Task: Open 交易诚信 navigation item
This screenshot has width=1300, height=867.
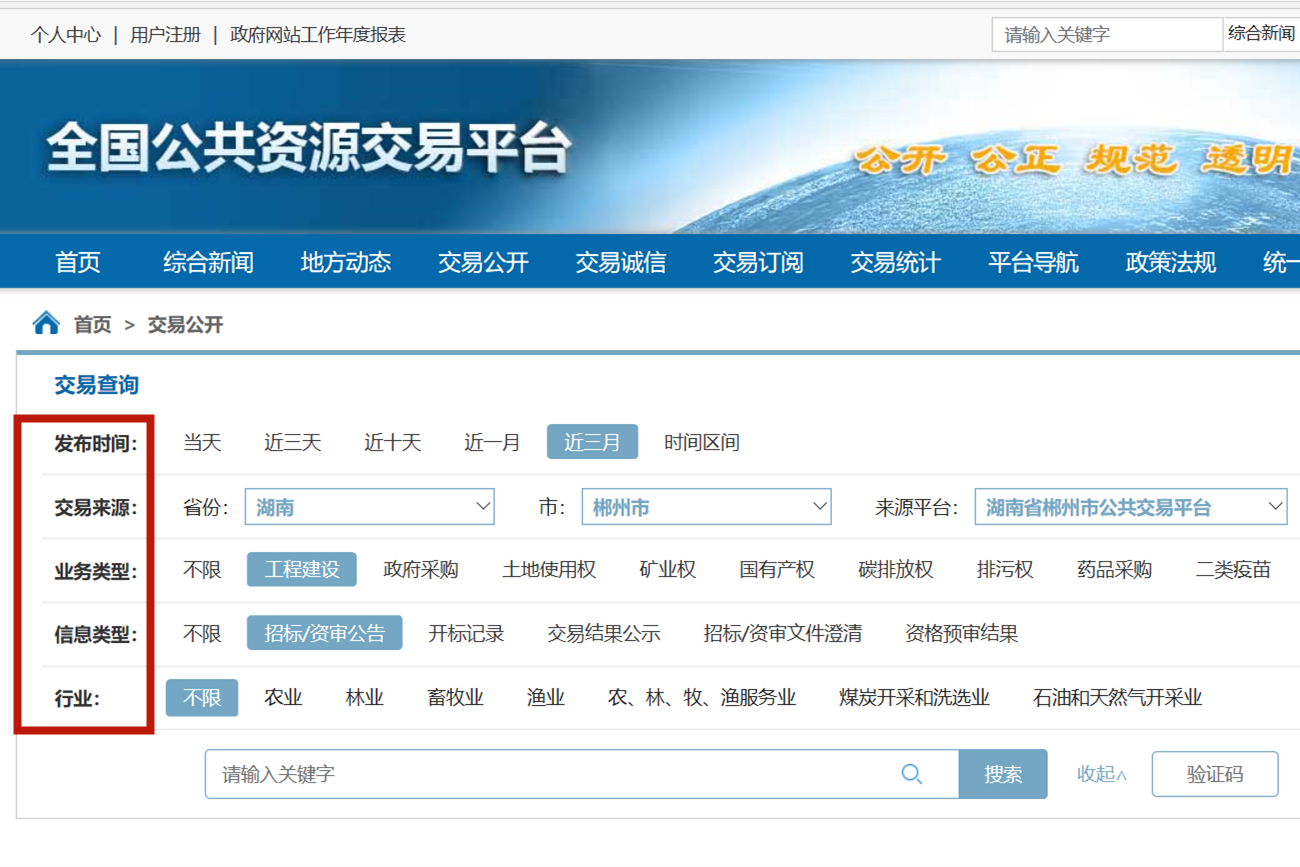Action: [620, 262]
